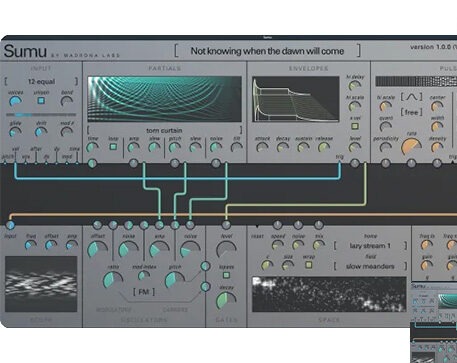Screen dimensions: 457x363
Task: Click the tilt knob in Partials
Action: [x=237, y=147]
